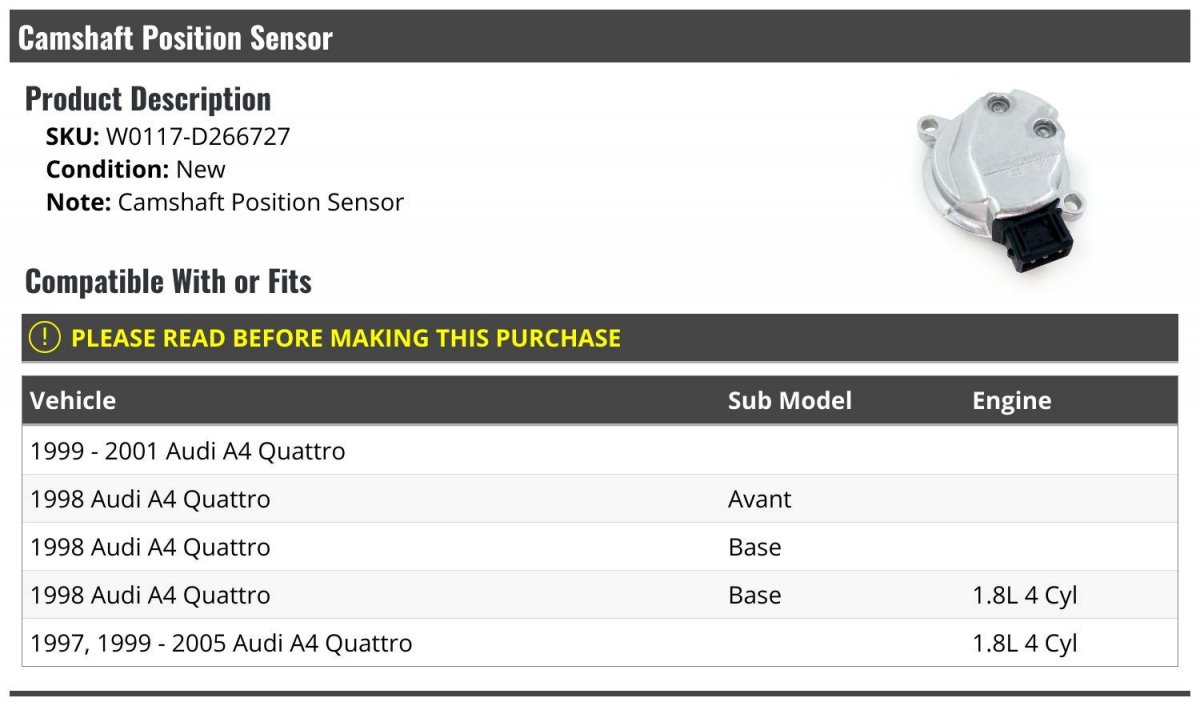Image resolution: width=1200 pixels, height=706 pixels.
Task: Select the 1998 Audi A4 Quattro Avant row
Action: 600,499
